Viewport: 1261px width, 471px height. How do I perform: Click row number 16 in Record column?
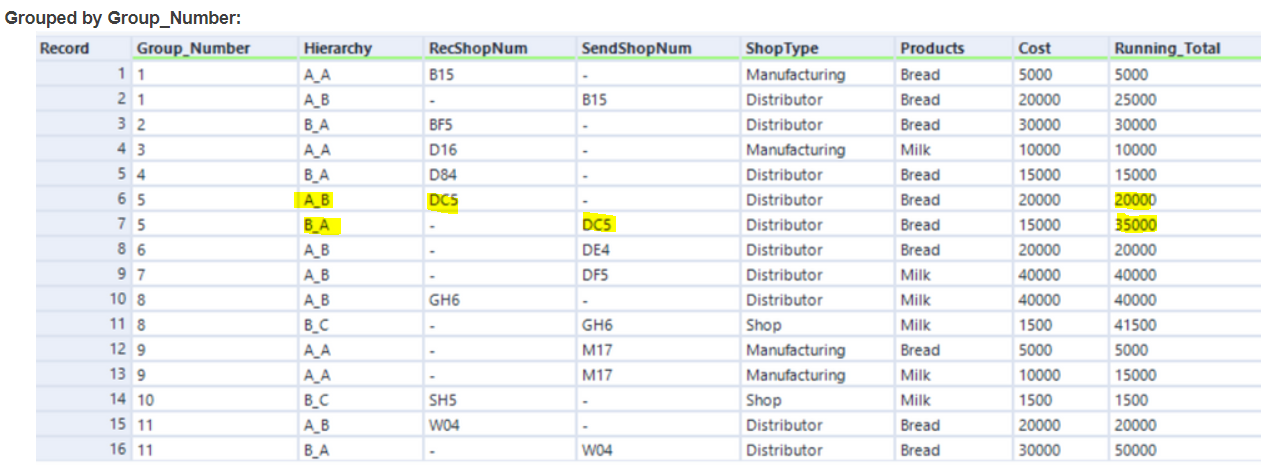[118, 450]
